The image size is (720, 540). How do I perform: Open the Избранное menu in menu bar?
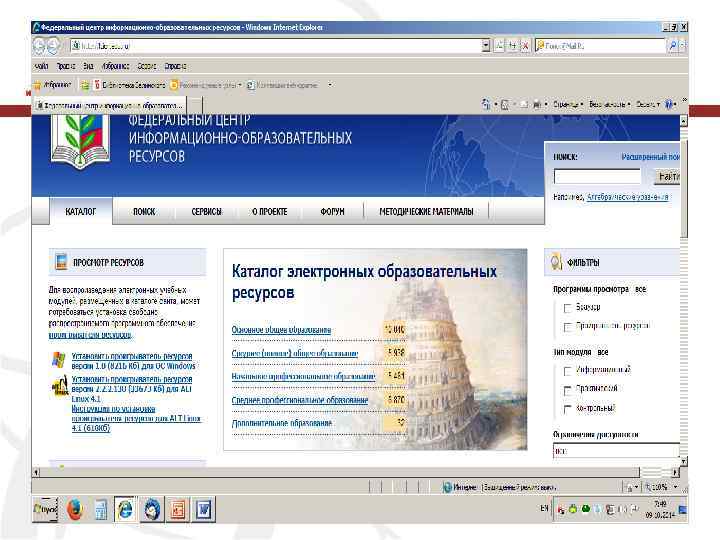[x=115, y=66]
